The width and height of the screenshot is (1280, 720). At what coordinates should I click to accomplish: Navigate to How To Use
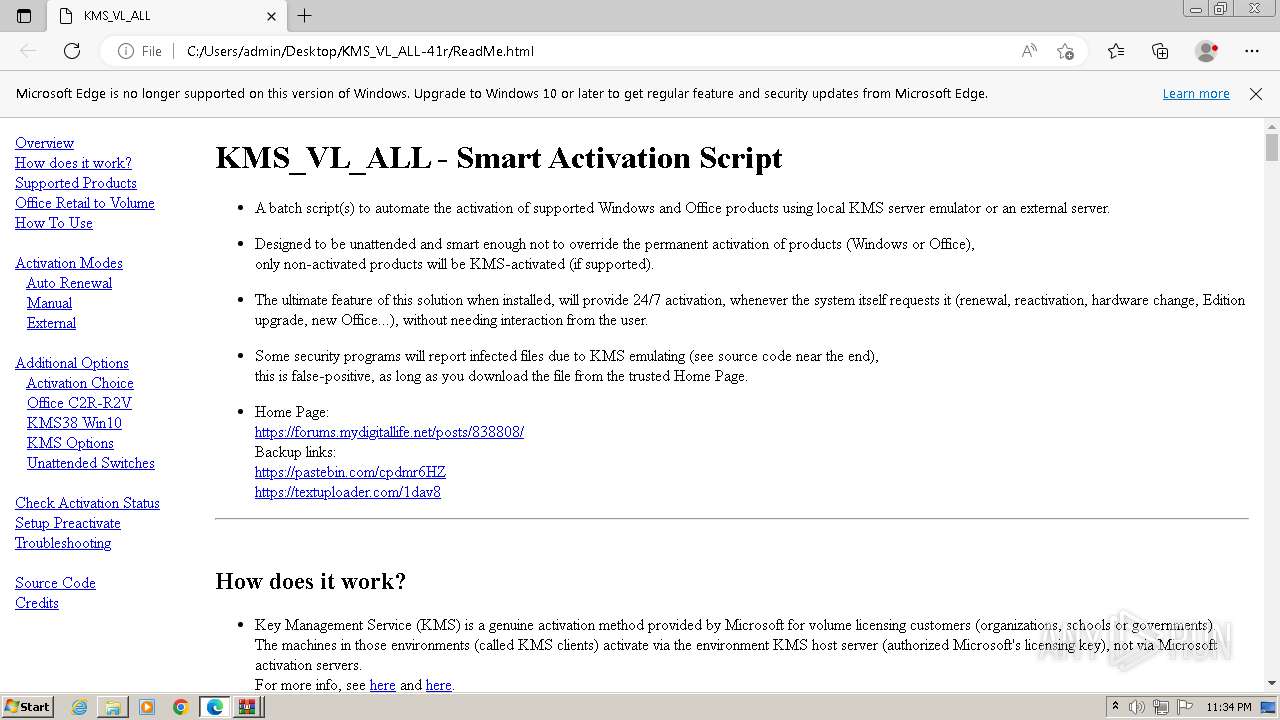[x=54, y=223]
